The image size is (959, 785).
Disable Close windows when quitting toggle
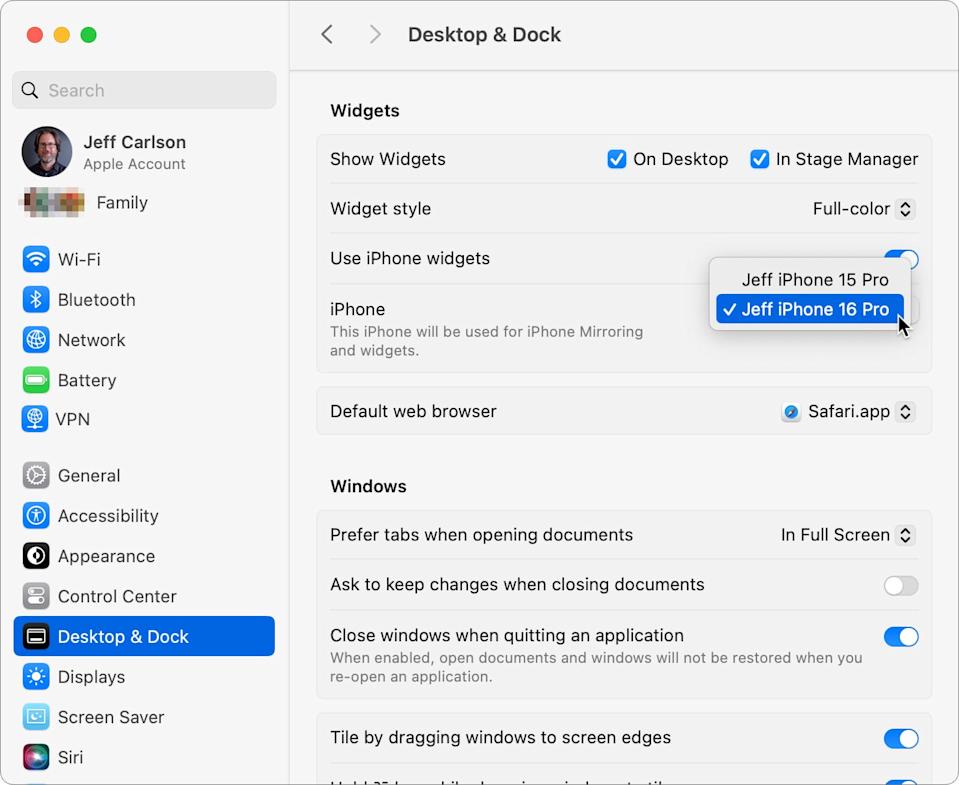click(901, 636)
